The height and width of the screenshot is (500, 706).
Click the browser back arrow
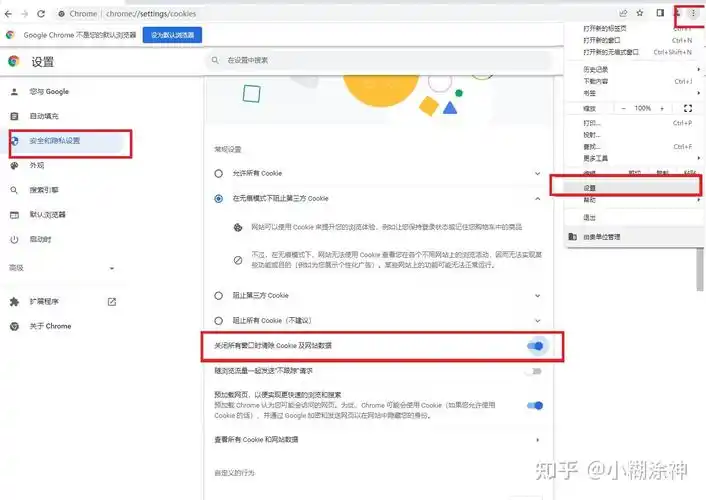click(11, 14)
